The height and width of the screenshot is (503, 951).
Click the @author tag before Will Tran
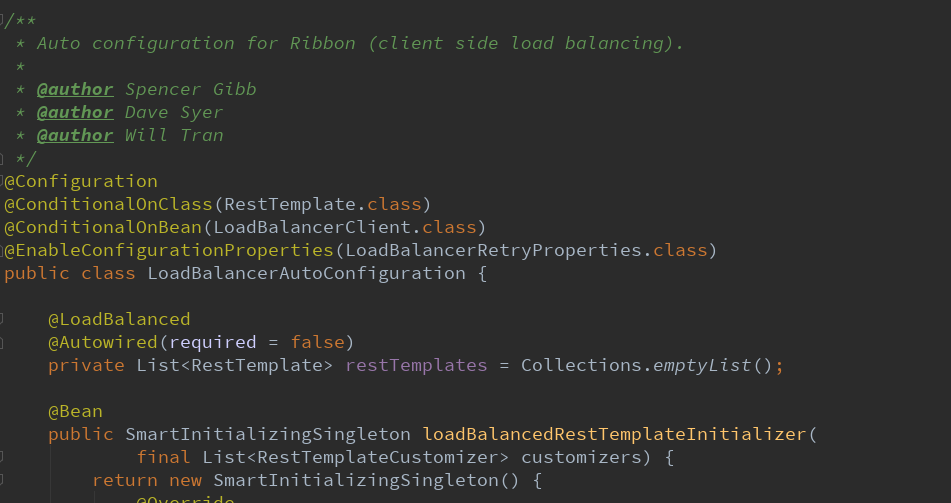click(75, 135)
